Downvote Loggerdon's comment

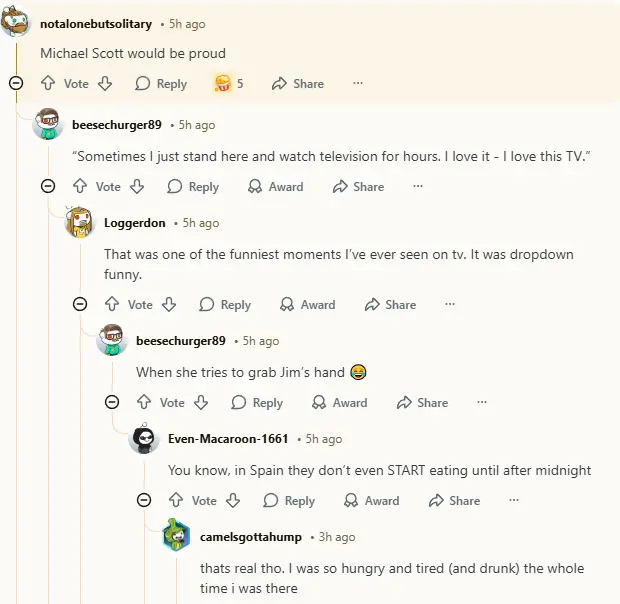coord(169,304)
